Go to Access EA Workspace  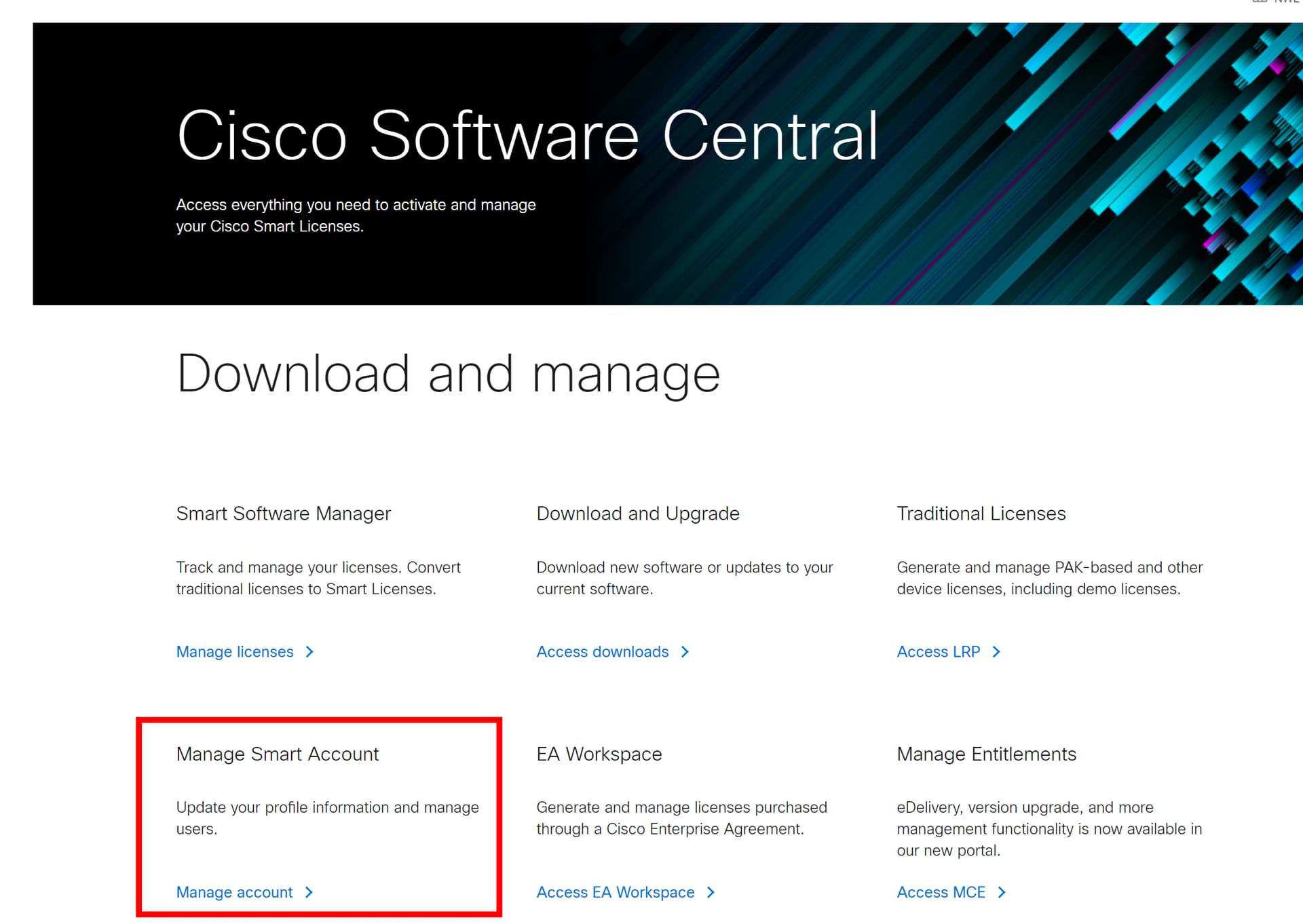click(615, 892)
